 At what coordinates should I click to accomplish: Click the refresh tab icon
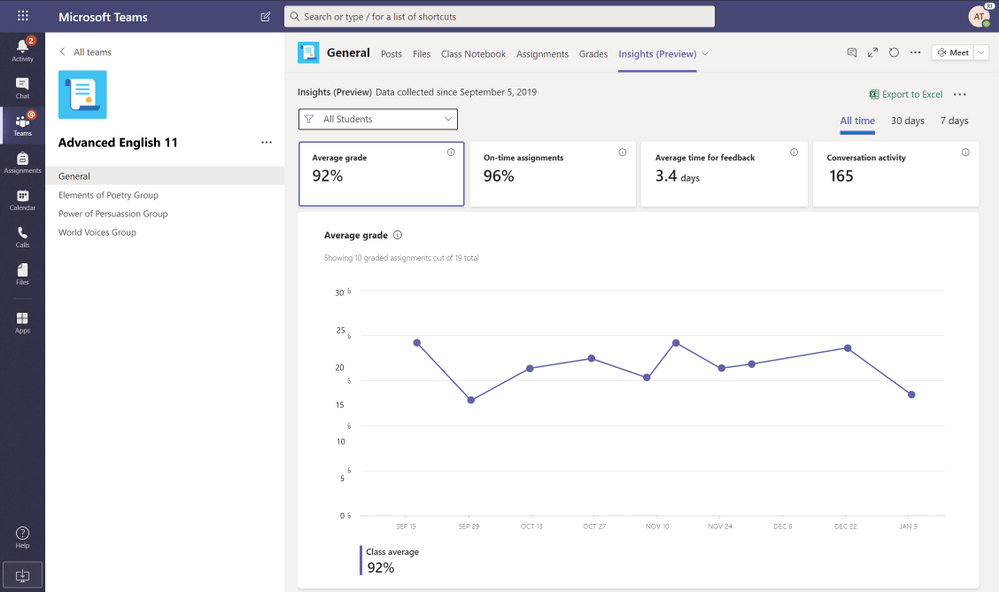[x=894, y=53]
